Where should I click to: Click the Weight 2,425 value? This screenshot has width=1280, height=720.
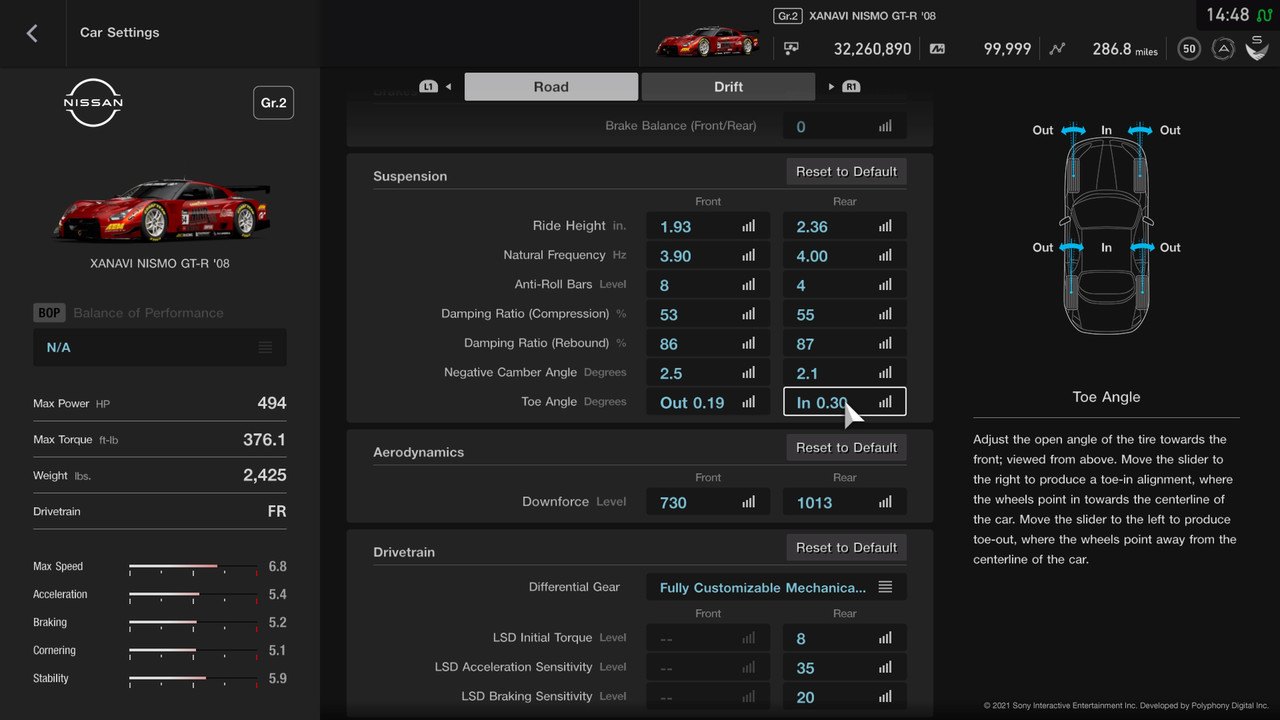point(265,475)
